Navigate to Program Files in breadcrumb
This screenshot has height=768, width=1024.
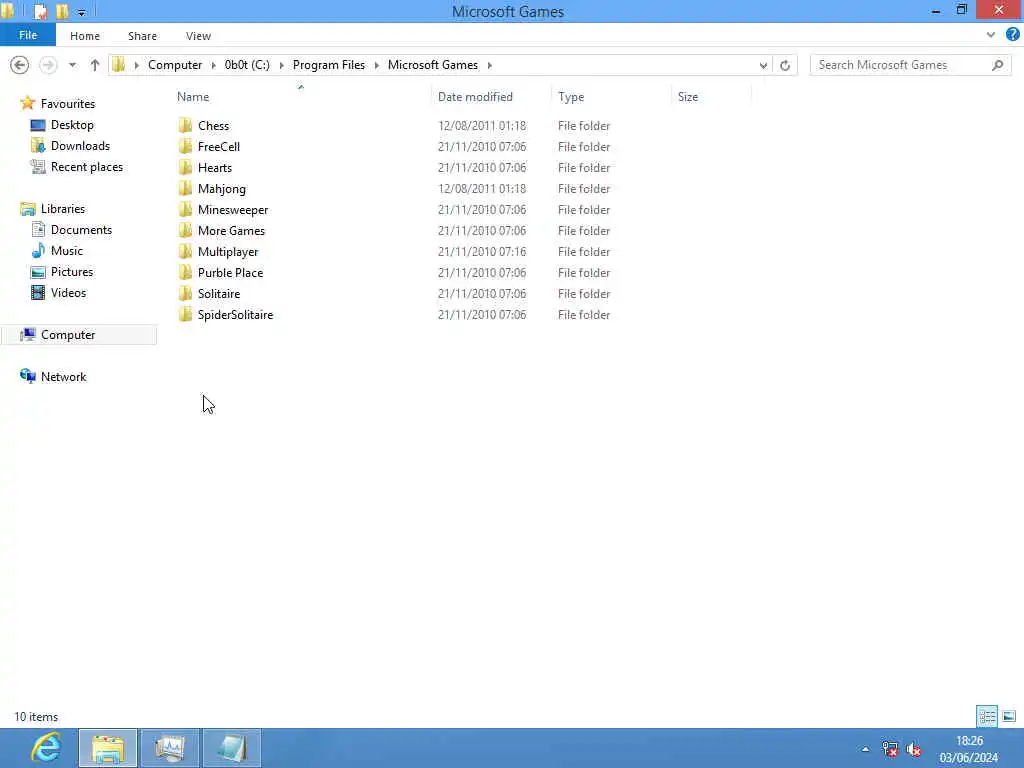328,65
